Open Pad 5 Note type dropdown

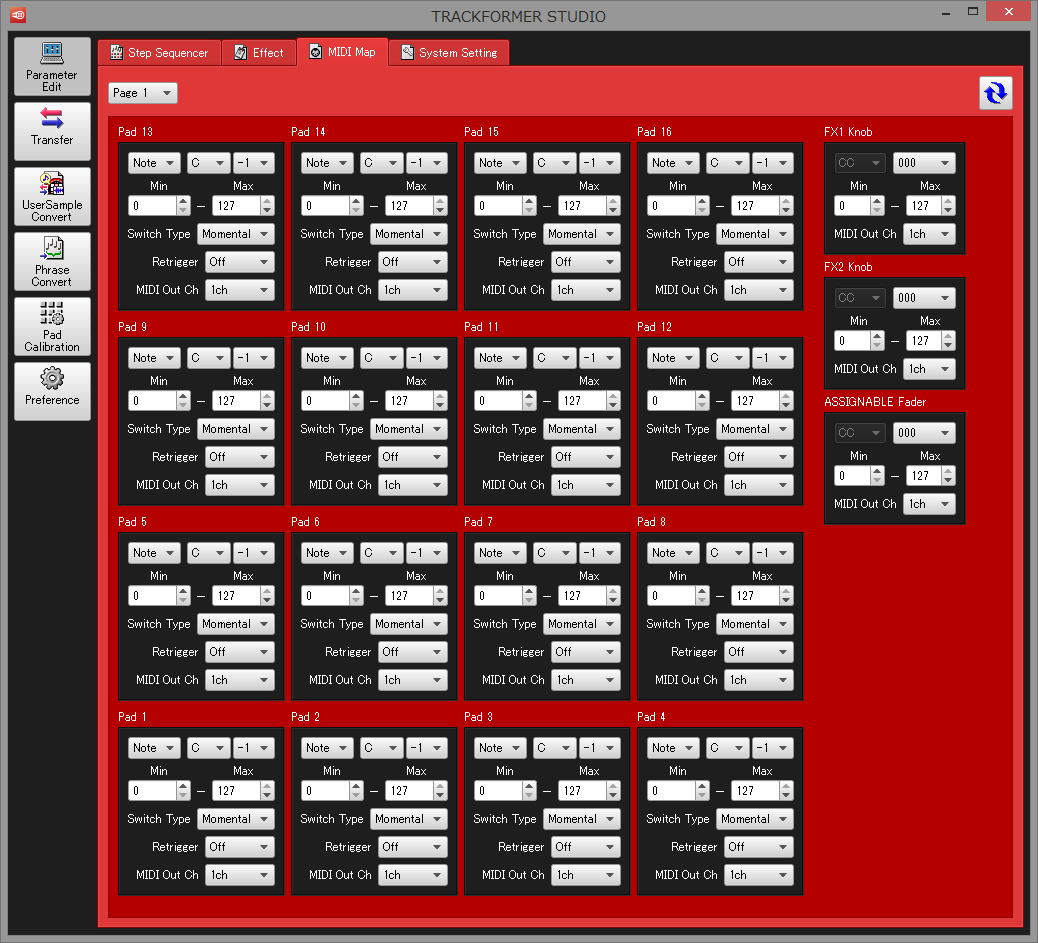coord(154,553)
